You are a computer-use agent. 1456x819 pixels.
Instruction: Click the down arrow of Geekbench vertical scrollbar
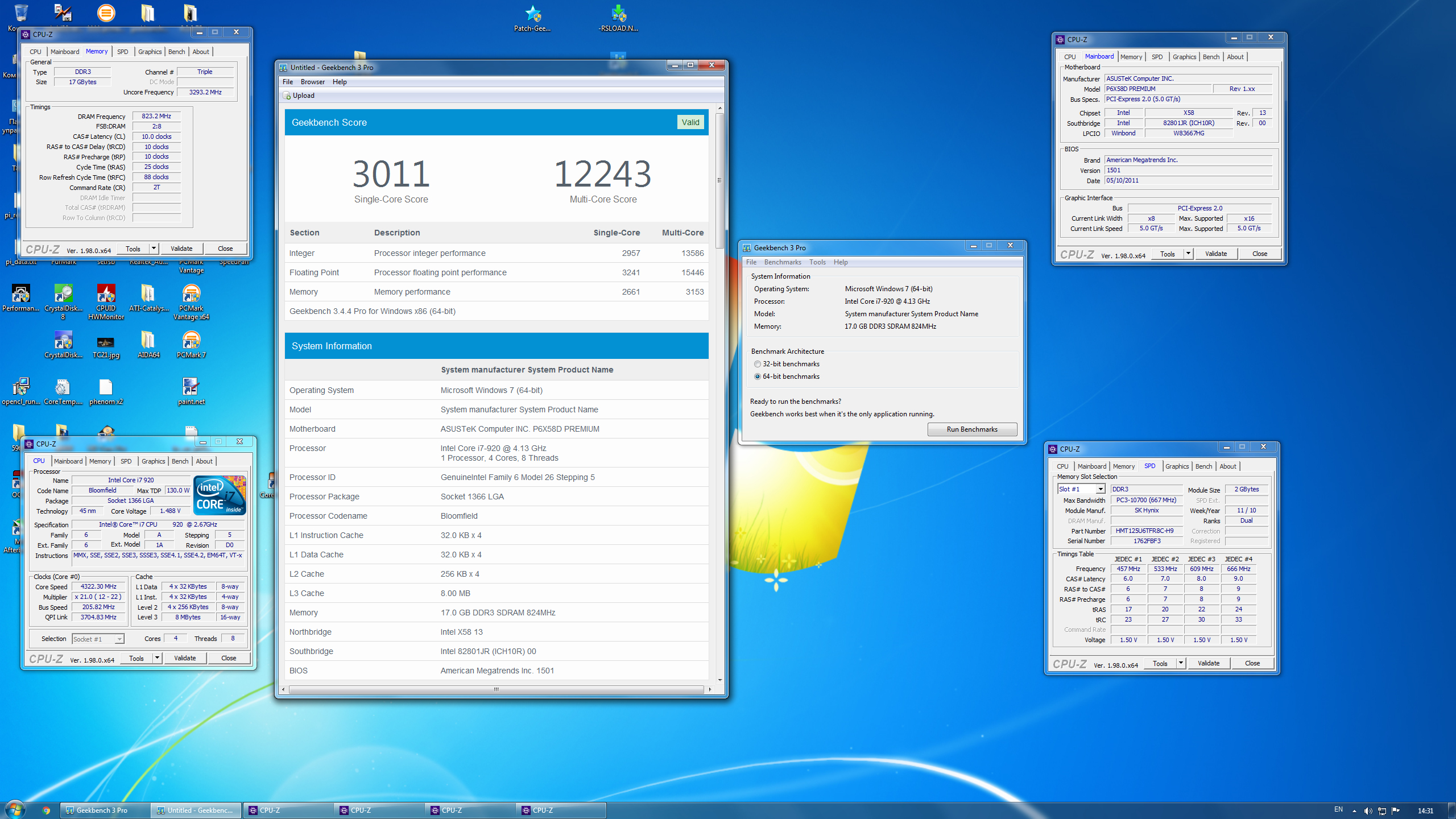click(719, 680)
